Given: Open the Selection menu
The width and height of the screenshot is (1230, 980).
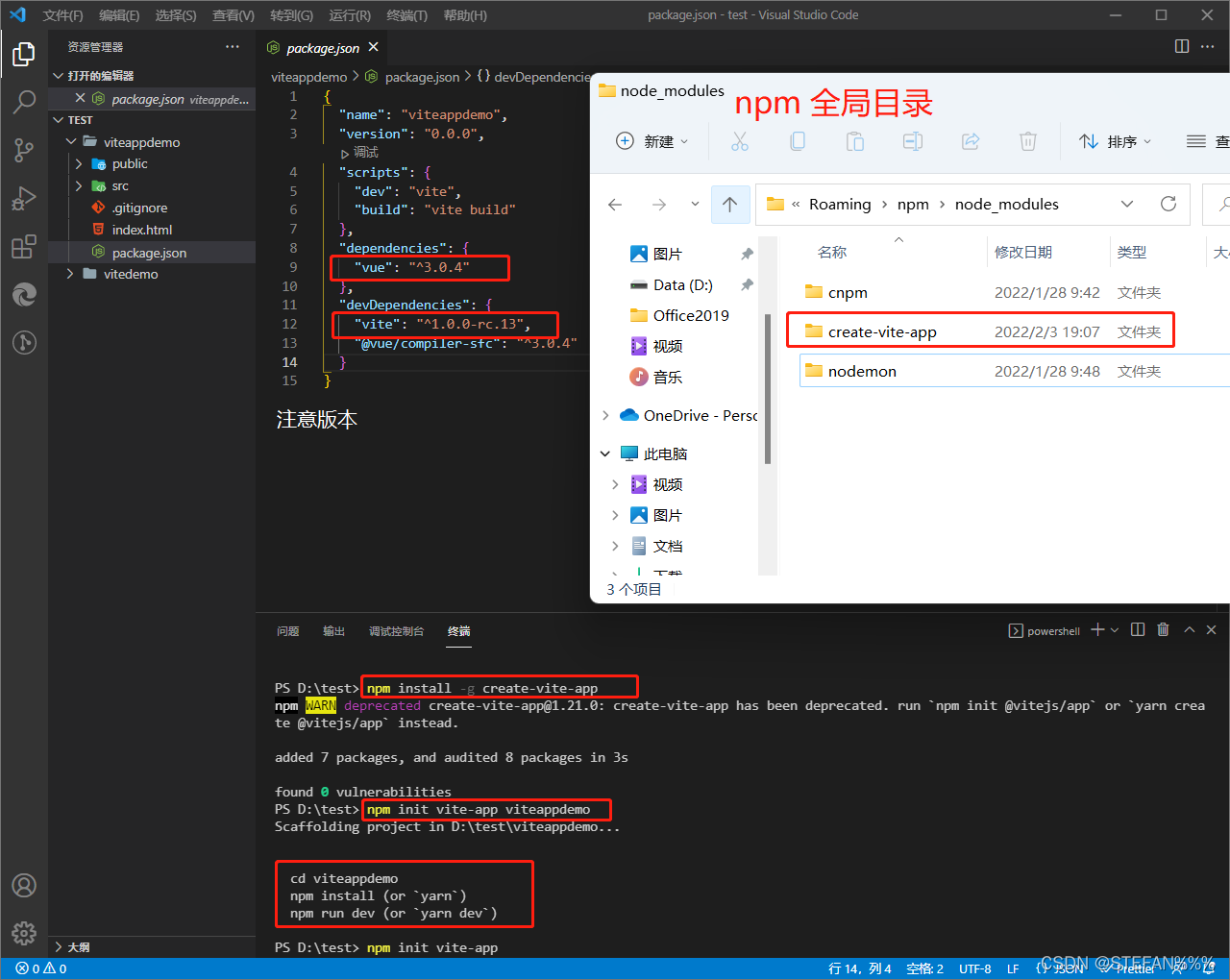Looking at the screenshot, I should click(x=176, y=15).
